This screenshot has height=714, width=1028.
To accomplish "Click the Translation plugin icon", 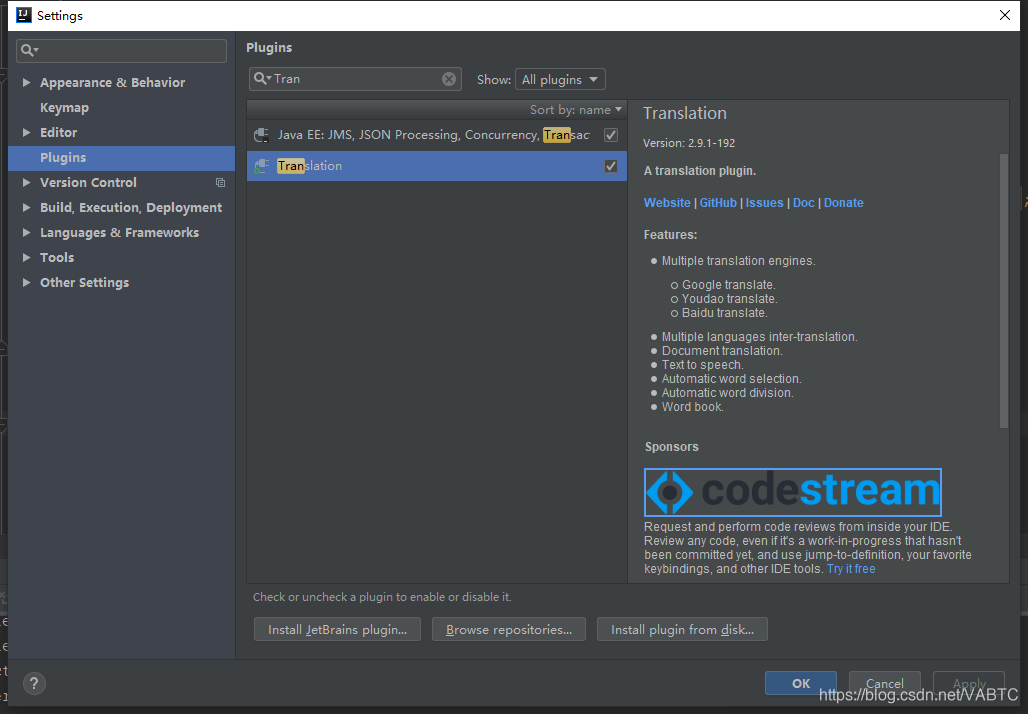I will point(261,166).
